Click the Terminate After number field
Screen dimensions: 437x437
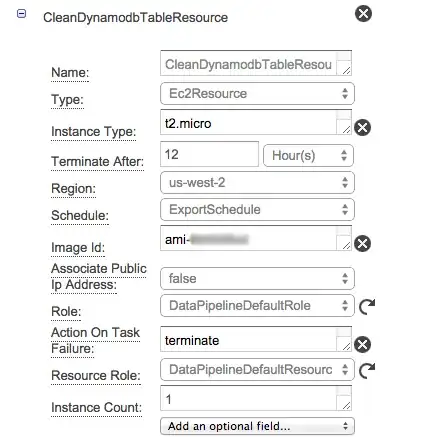click(x=209, y=154)
